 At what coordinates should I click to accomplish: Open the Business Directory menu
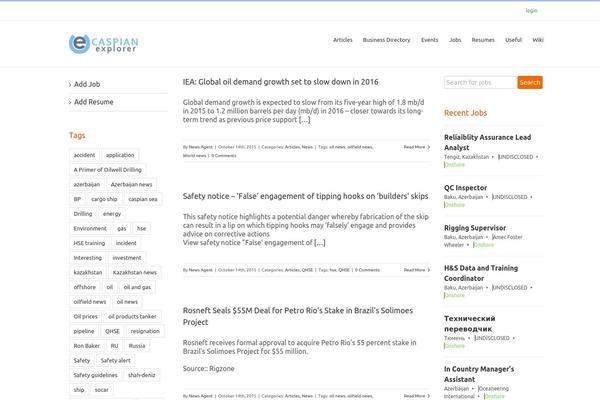tap(386, 40)
